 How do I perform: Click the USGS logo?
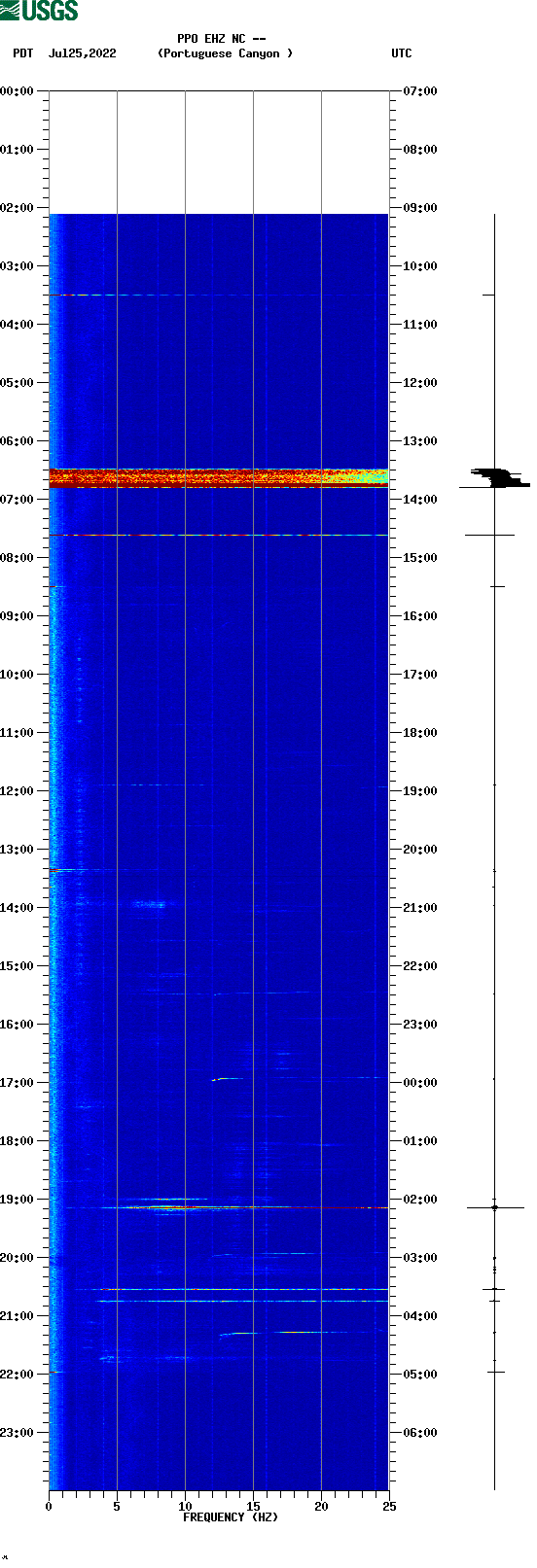coord(39,11)
